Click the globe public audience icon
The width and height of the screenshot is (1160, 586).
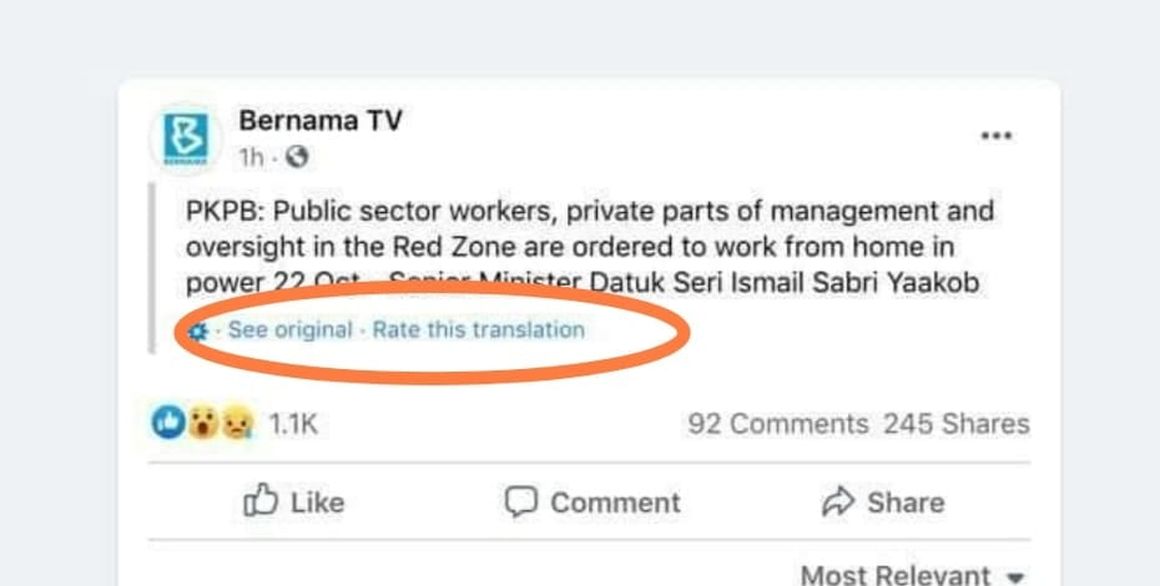[297, 158]
